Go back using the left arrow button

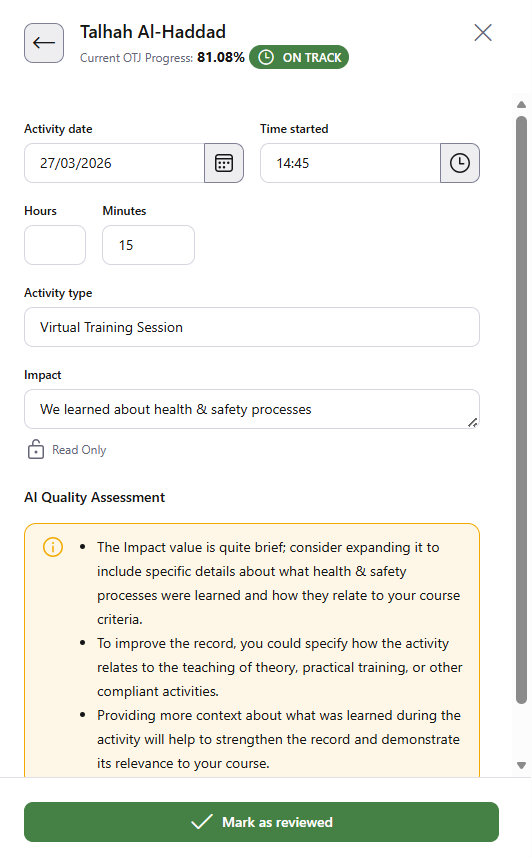pos(44,43)
